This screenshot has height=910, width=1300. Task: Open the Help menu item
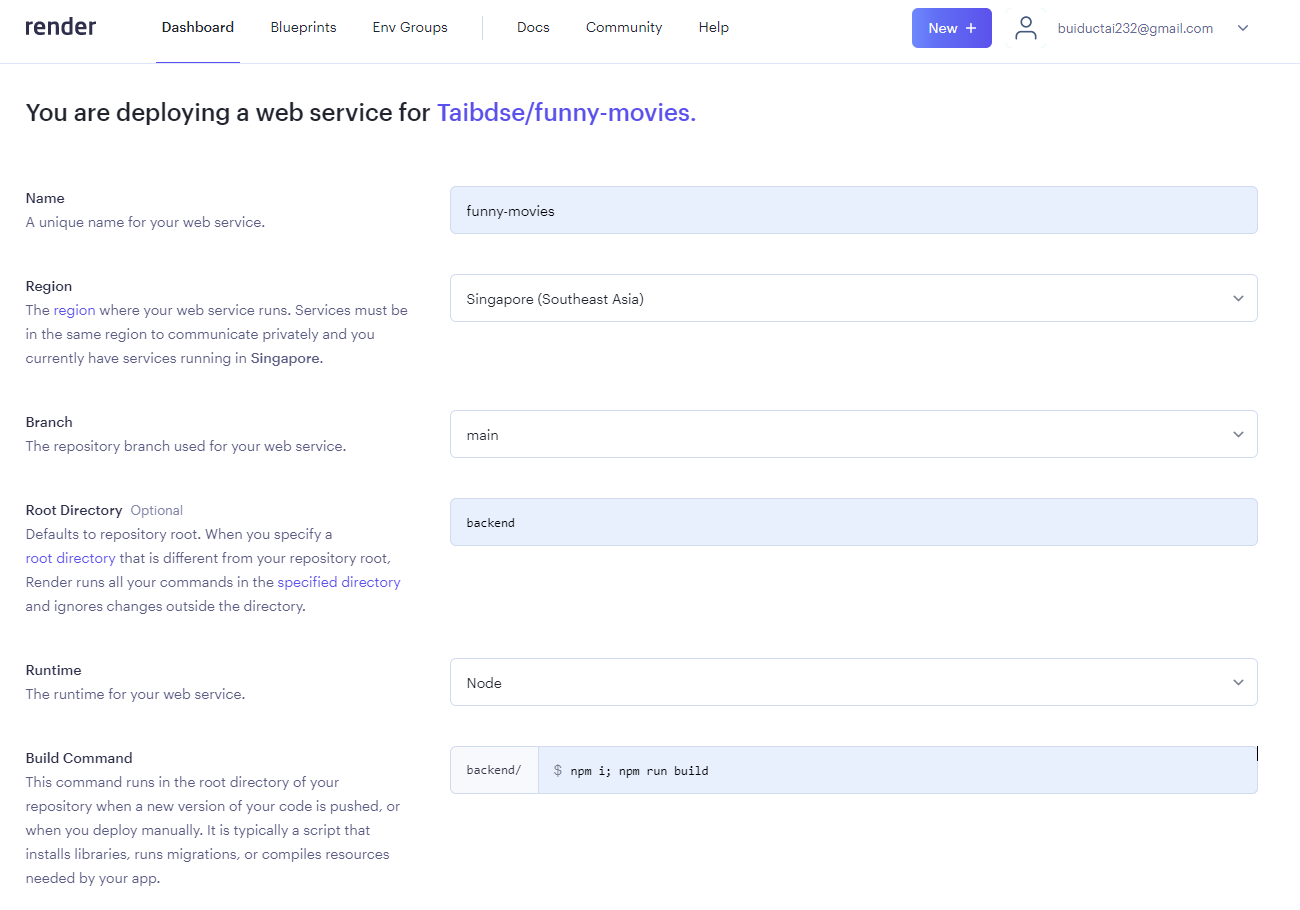[713, 28]
